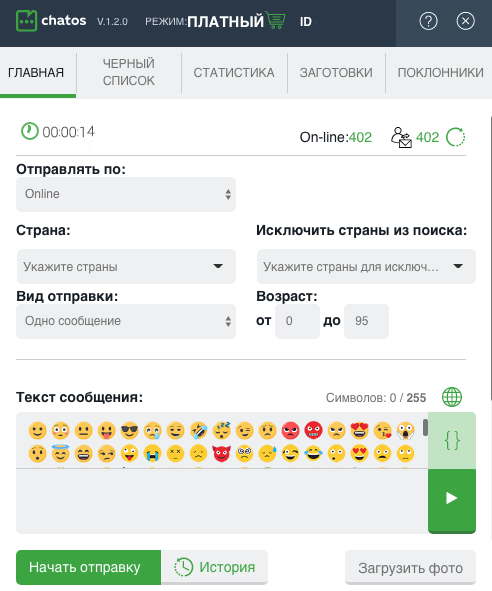
Task: Click the chatos logo icon
Action: tap(26, 20)
